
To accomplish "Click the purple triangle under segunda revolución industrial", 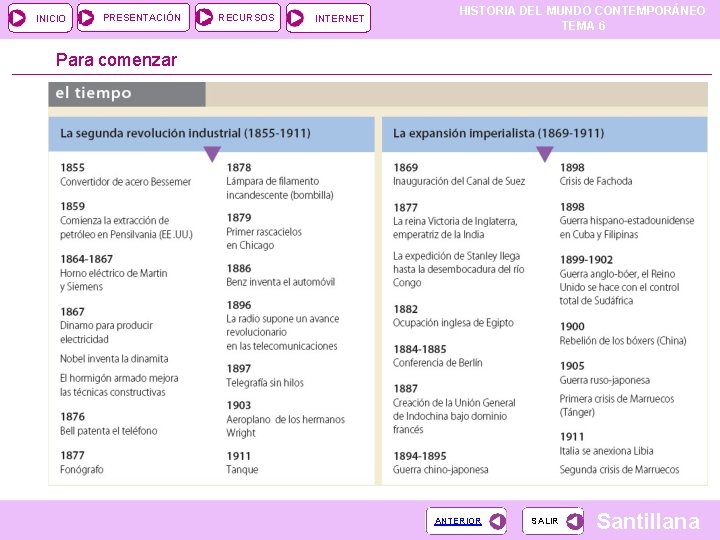I will tap(212, 154).
